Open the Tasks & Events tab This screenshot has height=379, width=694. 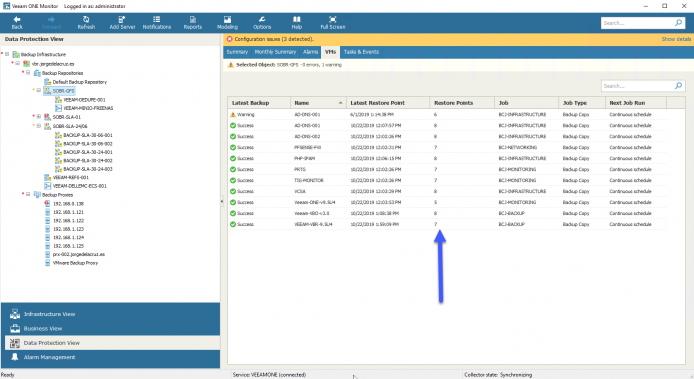click(361, 52)
